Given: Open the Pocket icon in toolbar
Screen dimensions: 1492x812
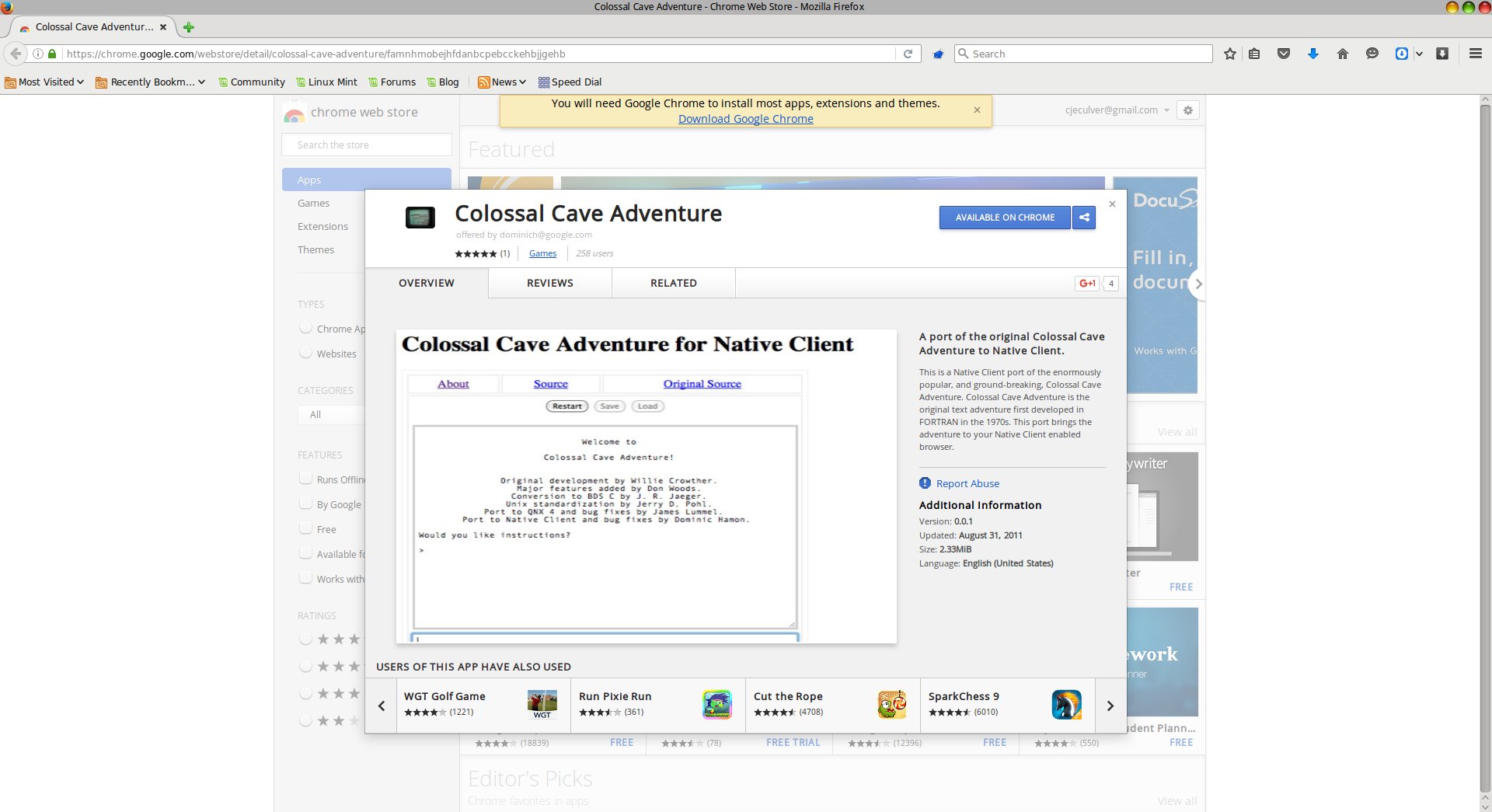Looking at the screenshot, I should 1284,54.
